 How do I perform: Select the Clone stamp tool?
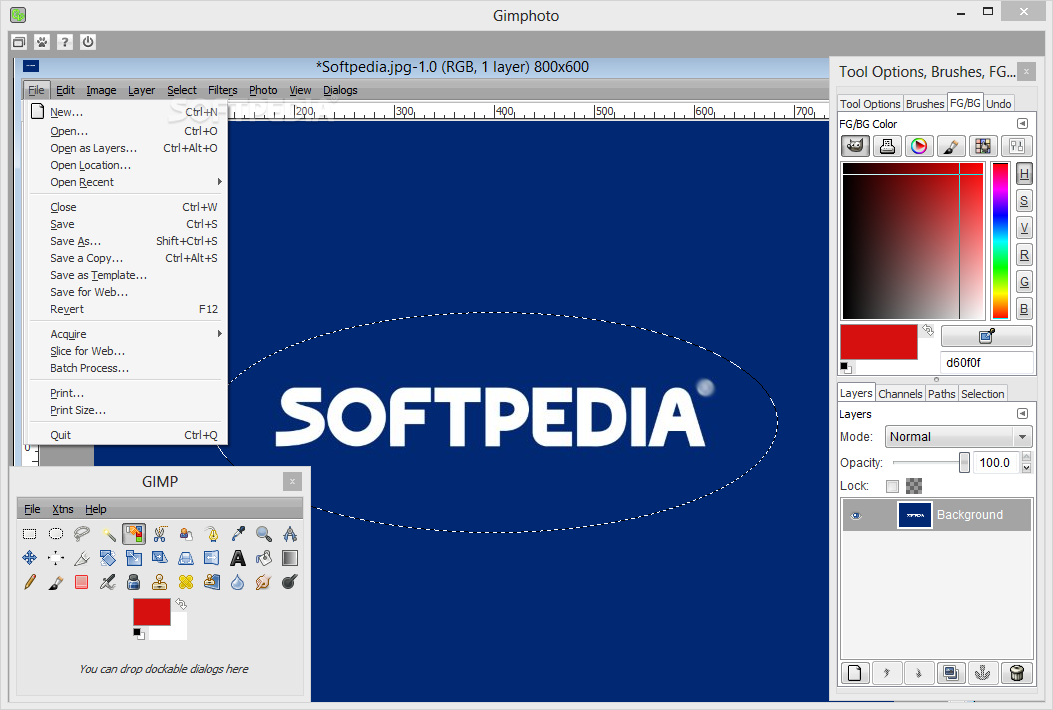click(160, 582)
